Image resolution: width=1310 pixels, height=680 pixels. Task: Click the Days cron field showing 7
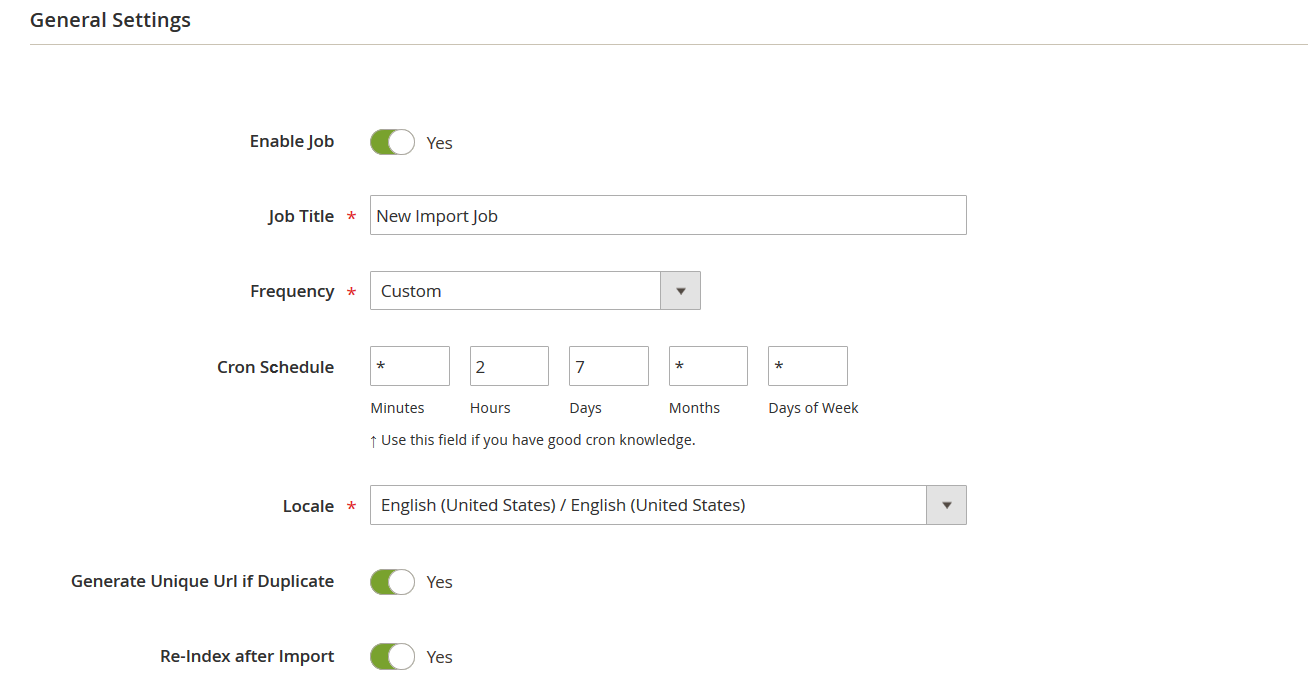[x=608, y=365]
